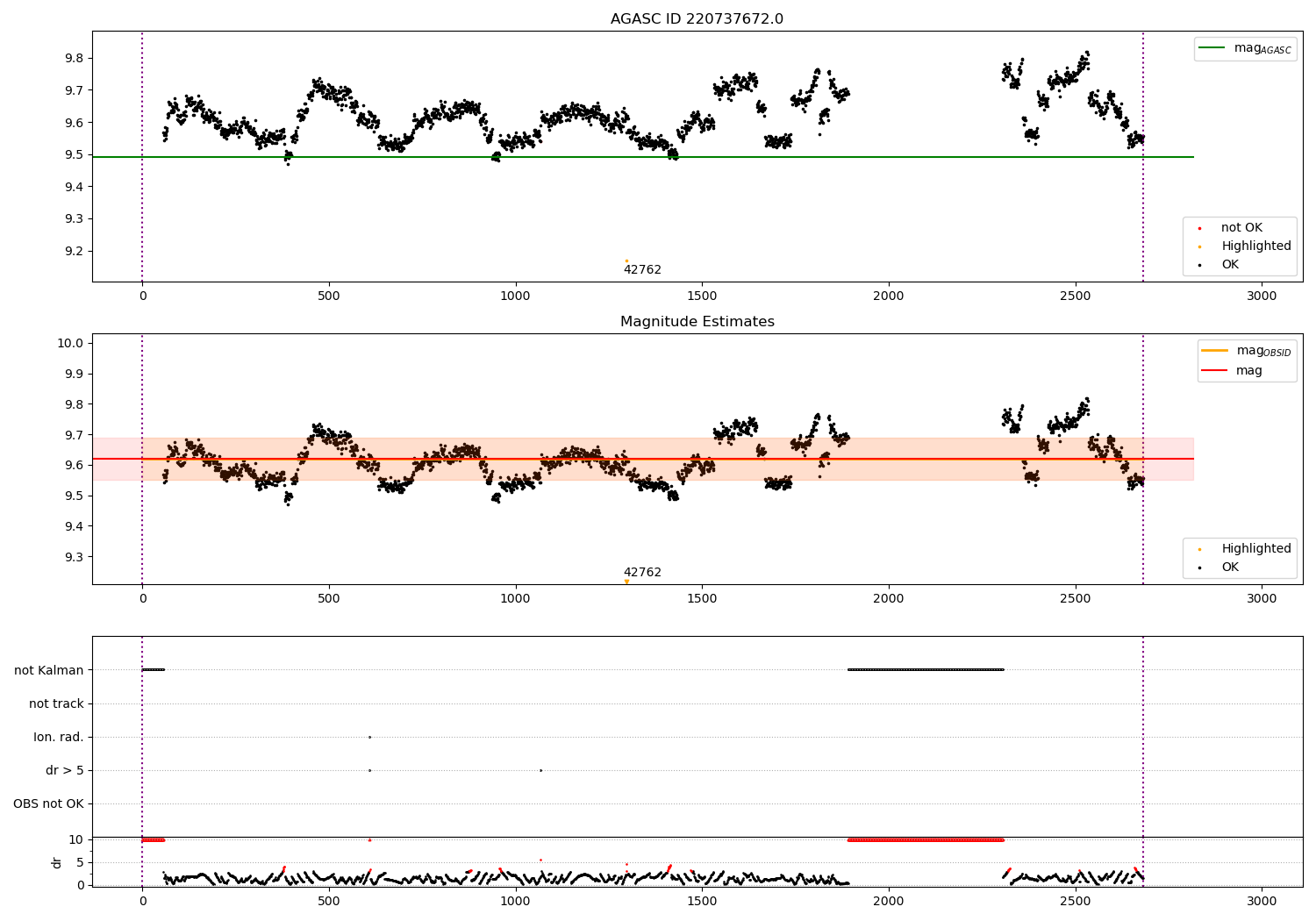Viewport: 1316px width, 921px height.
Task: Click the 'Ion. rad.' data point near 600
Action: click(369, 737)
